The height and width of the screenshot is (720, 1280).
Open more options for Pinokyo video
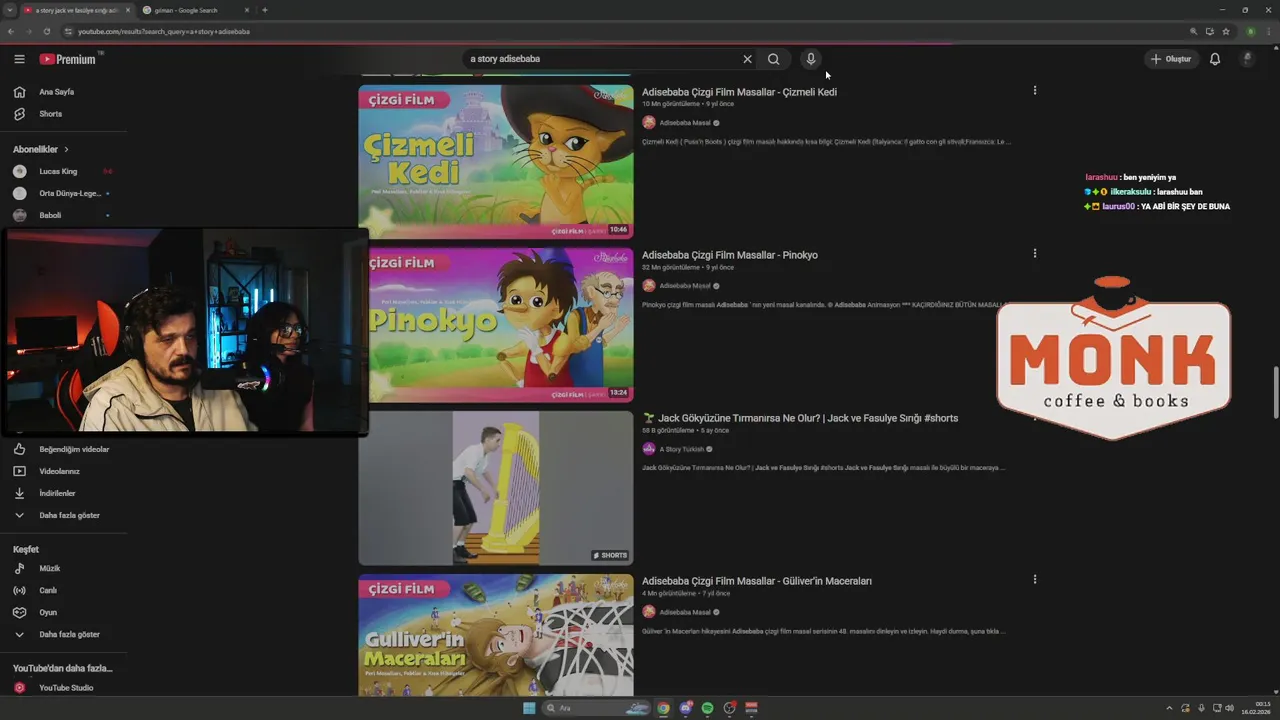[x=1035, y=253]
